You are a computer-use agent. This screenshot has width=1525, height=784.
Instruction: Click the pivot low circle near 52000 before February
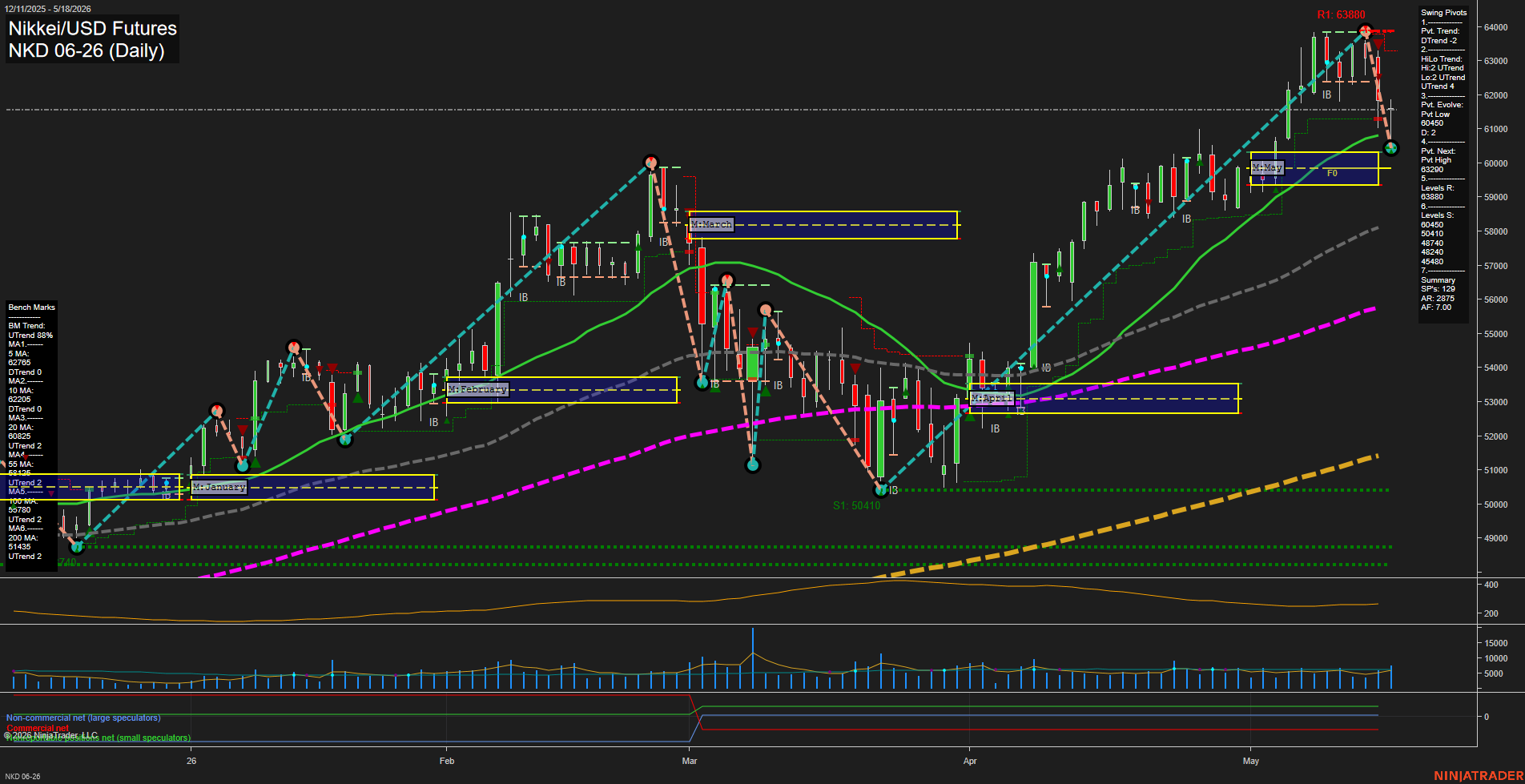coord(345,439)
